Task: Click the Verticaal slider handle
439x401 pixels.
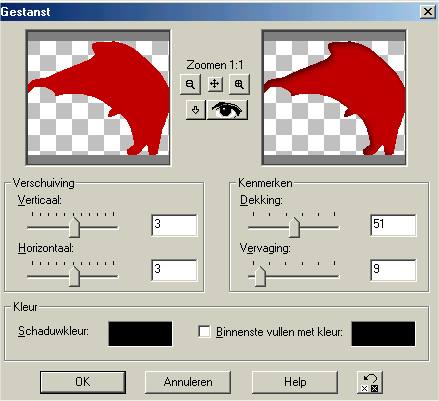Action: point(74,227)
